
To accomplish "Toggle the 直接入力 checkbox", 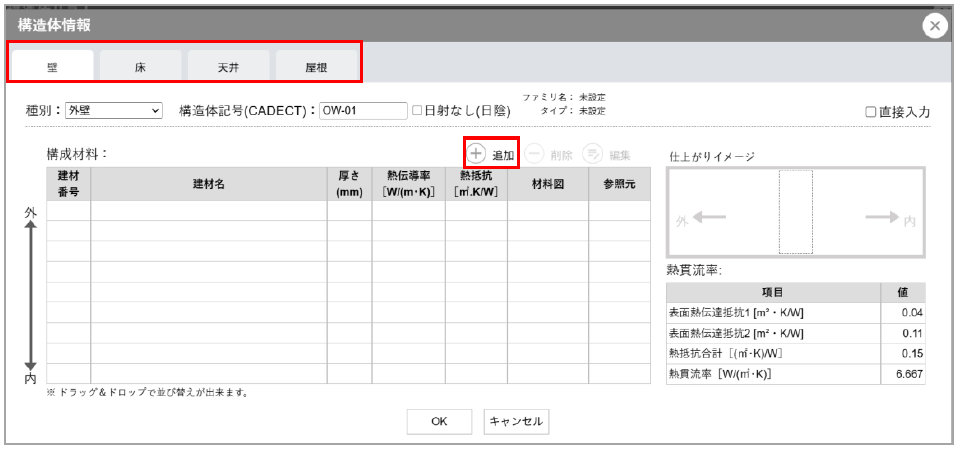I will point(871,113).
